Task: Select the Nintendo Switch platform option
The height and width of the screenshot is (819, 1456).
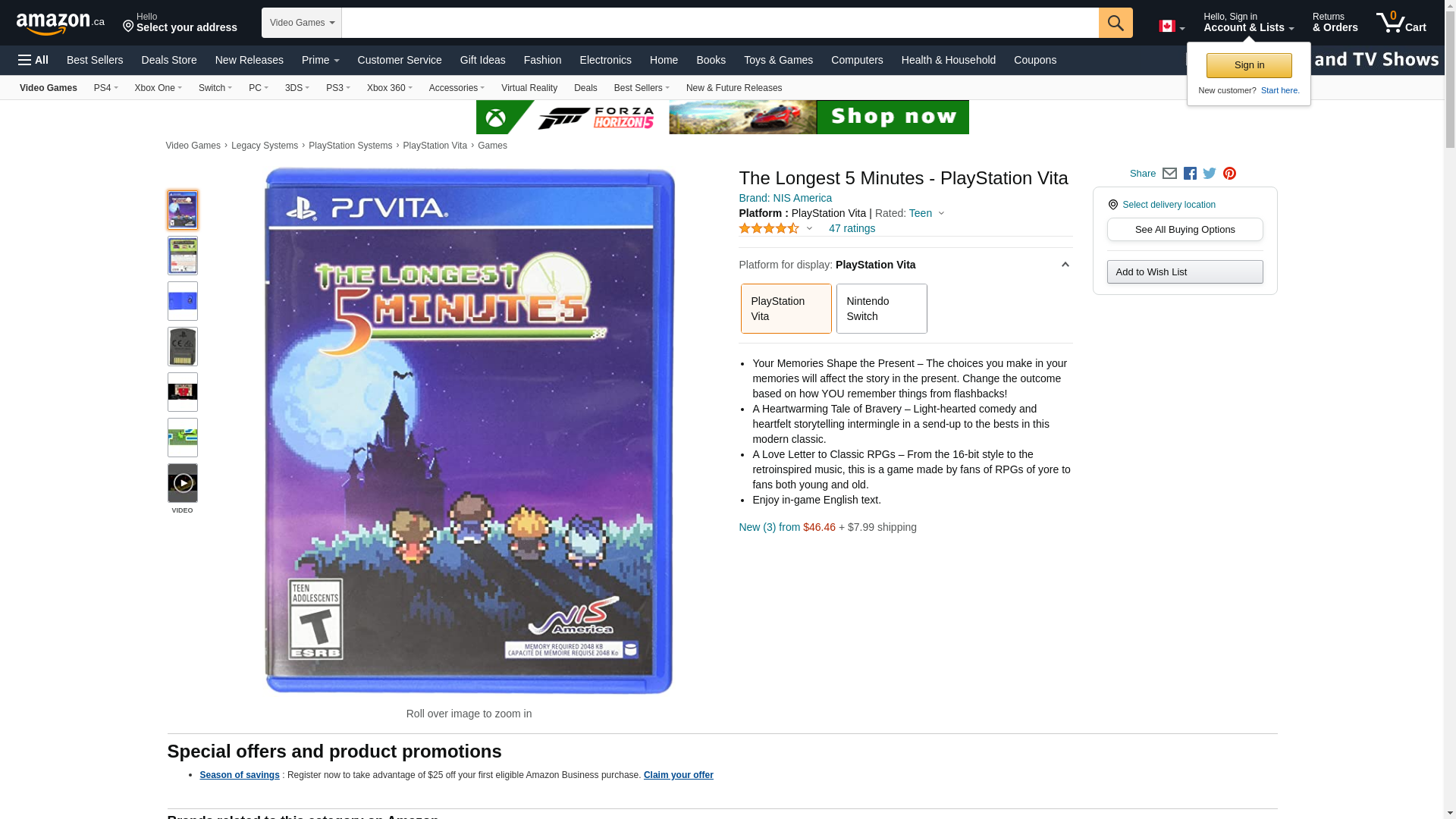Action: 881,309
